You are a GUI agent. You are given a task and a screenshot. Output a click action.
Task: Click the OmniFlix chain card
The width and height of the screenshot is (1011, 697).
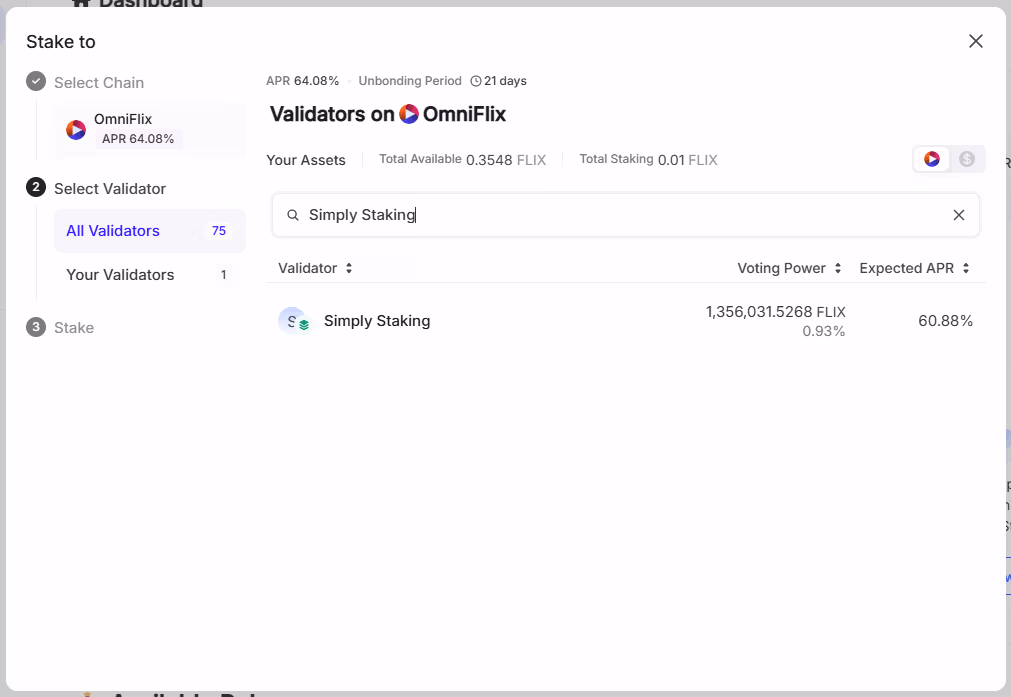tap(149, 130)
